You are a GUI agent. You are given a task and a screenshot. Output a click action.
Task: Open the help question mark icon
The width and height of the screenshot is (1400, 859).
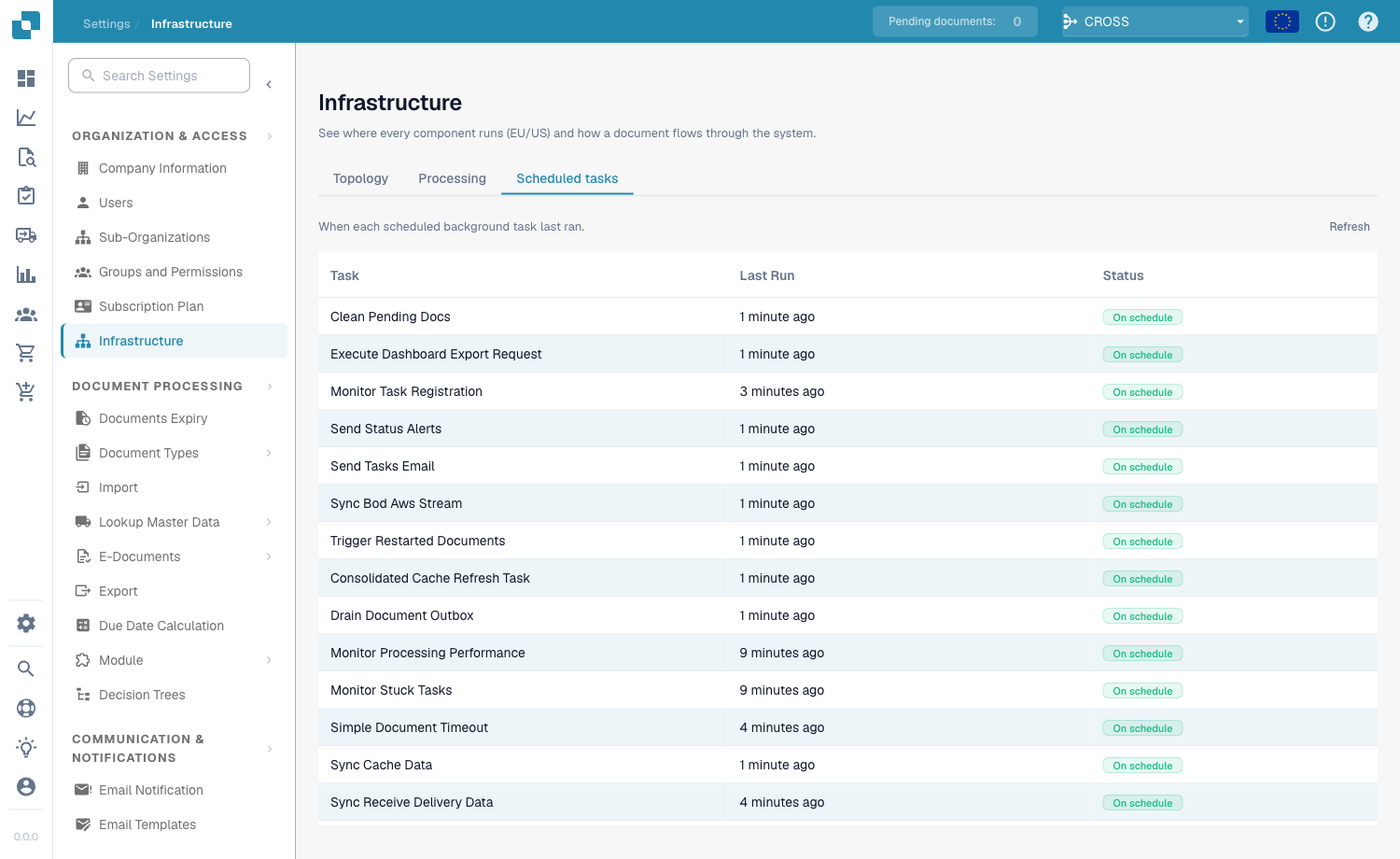(1368, 21)
